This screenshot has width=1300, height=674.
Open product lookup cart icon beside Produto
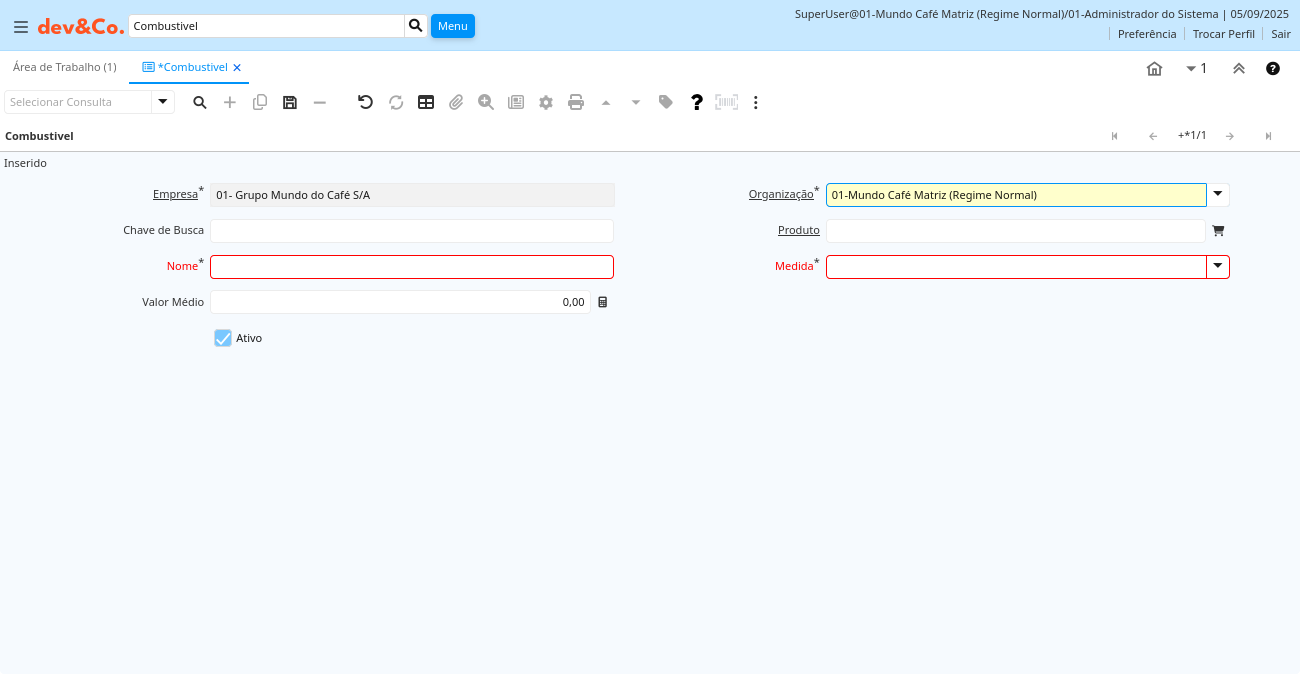tap(1218, 231)
